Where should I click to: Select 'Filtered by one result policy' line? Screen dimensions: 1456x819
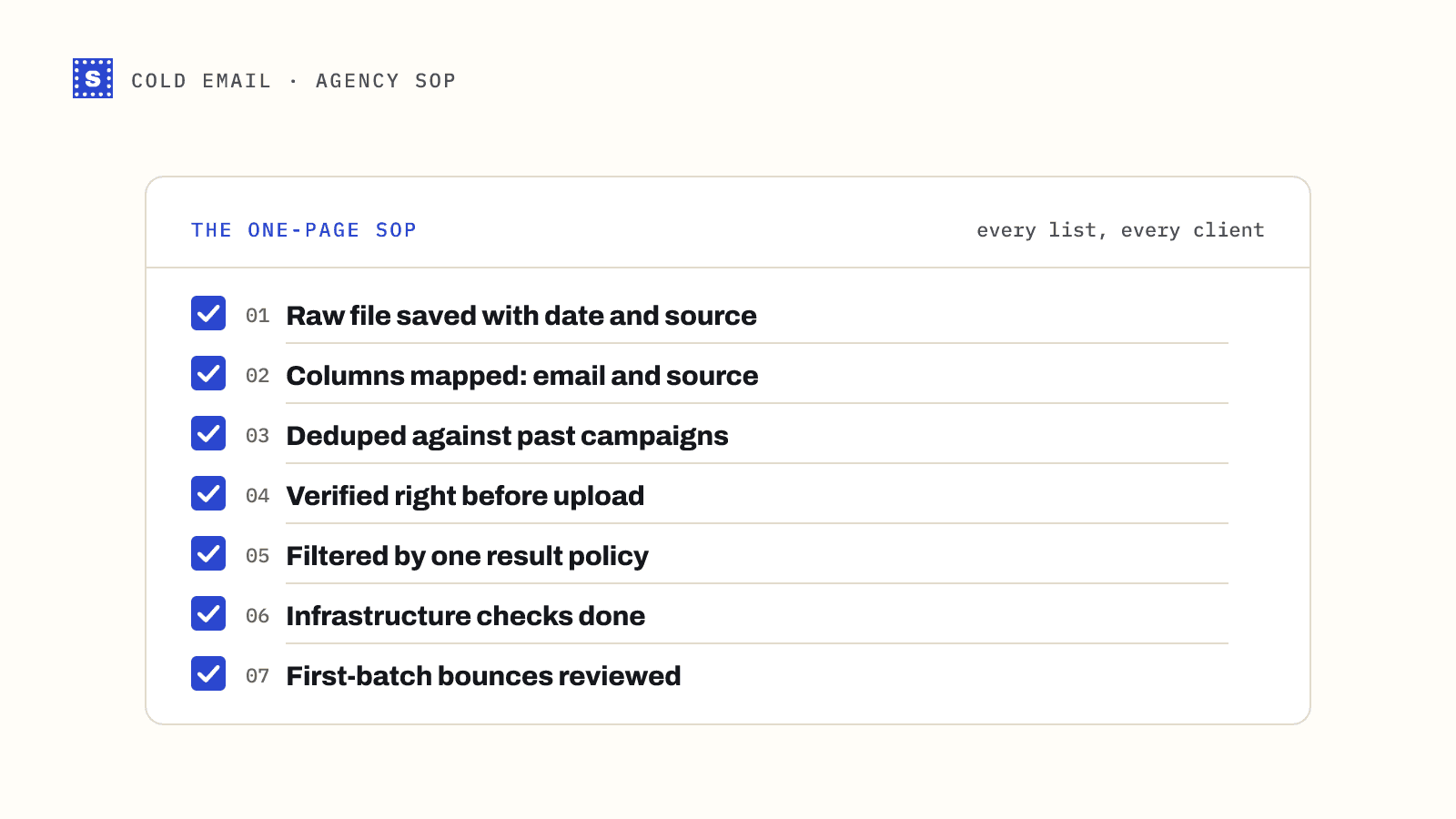(467, 556)
